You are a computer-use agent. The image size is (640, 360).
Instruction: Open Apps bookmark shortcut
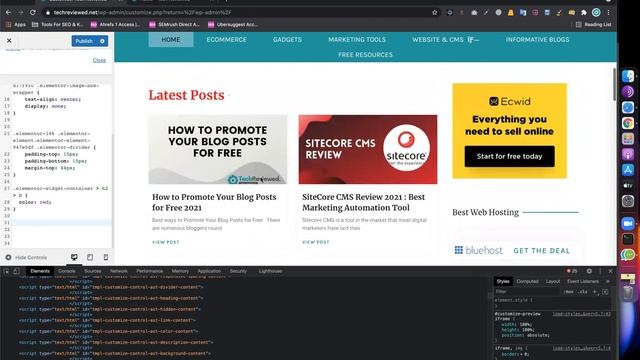(x=16, y=24)
